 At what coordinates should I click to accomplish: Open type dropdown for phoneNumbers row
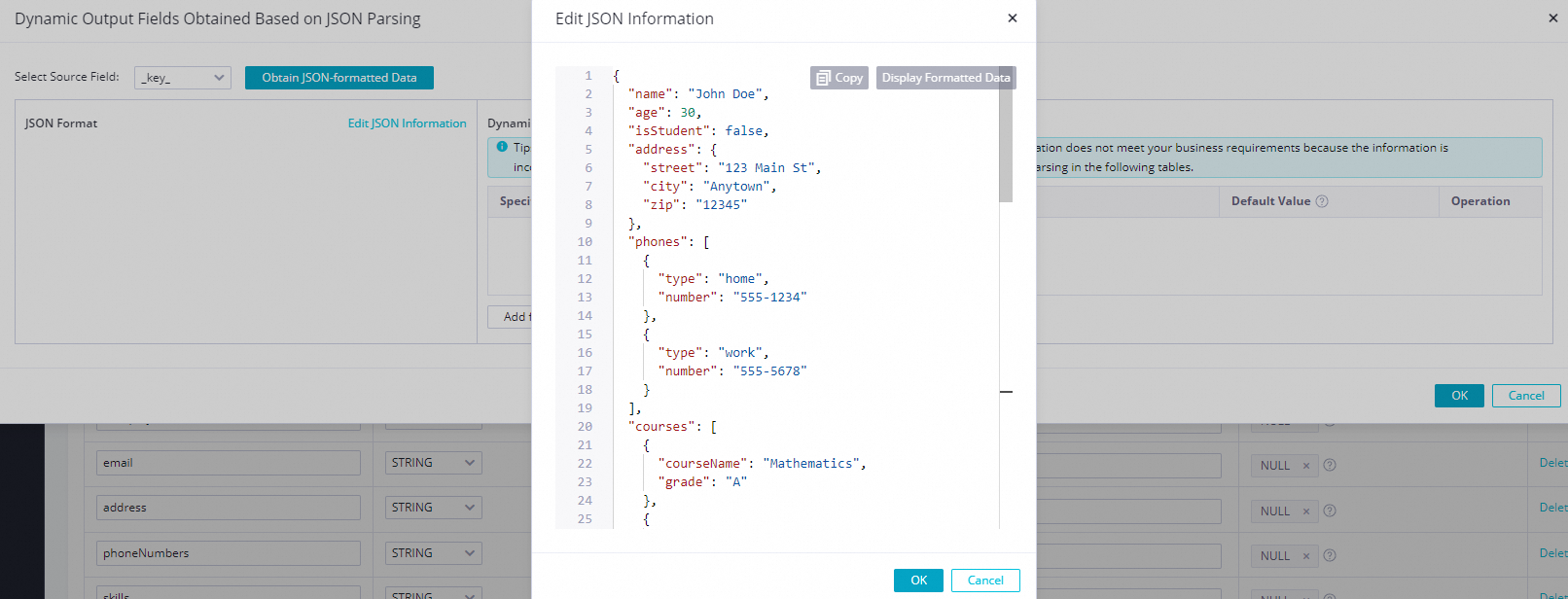click(434, 553)
